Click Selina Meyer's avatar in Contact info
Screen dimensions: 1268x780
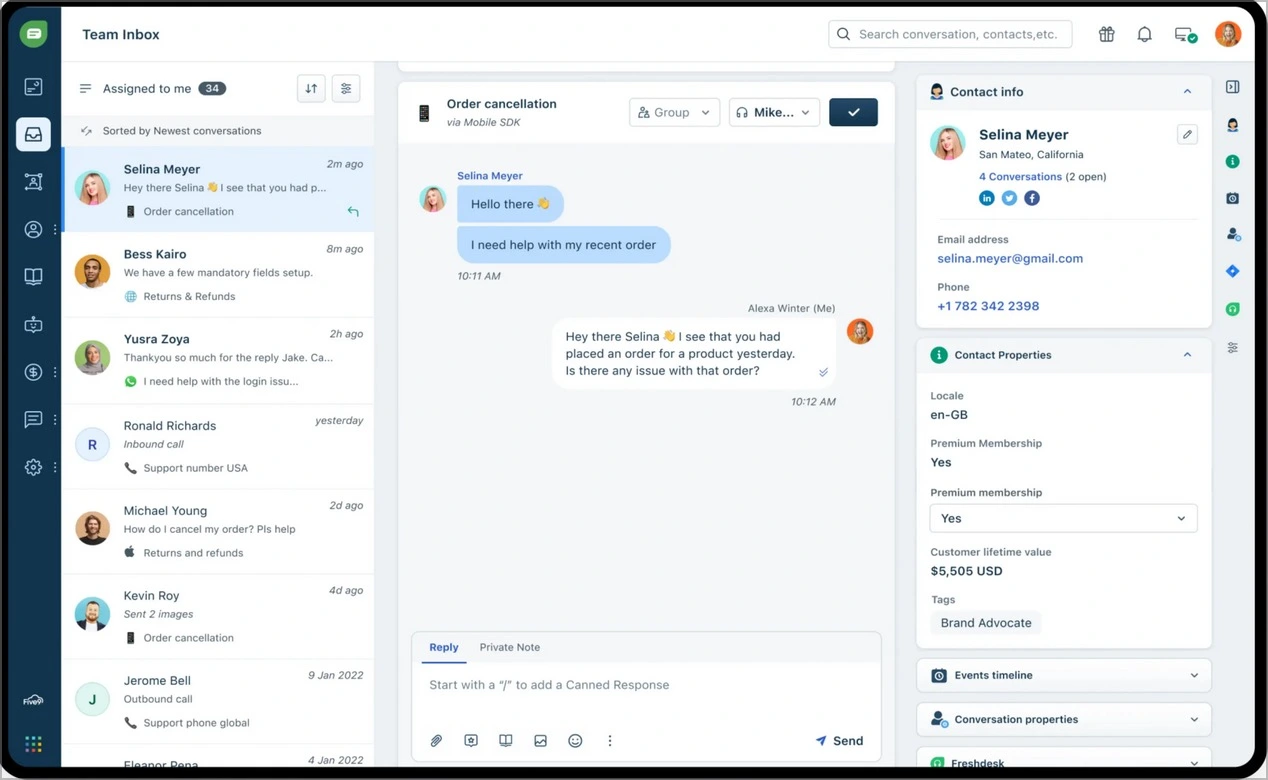tap(948, 143)
